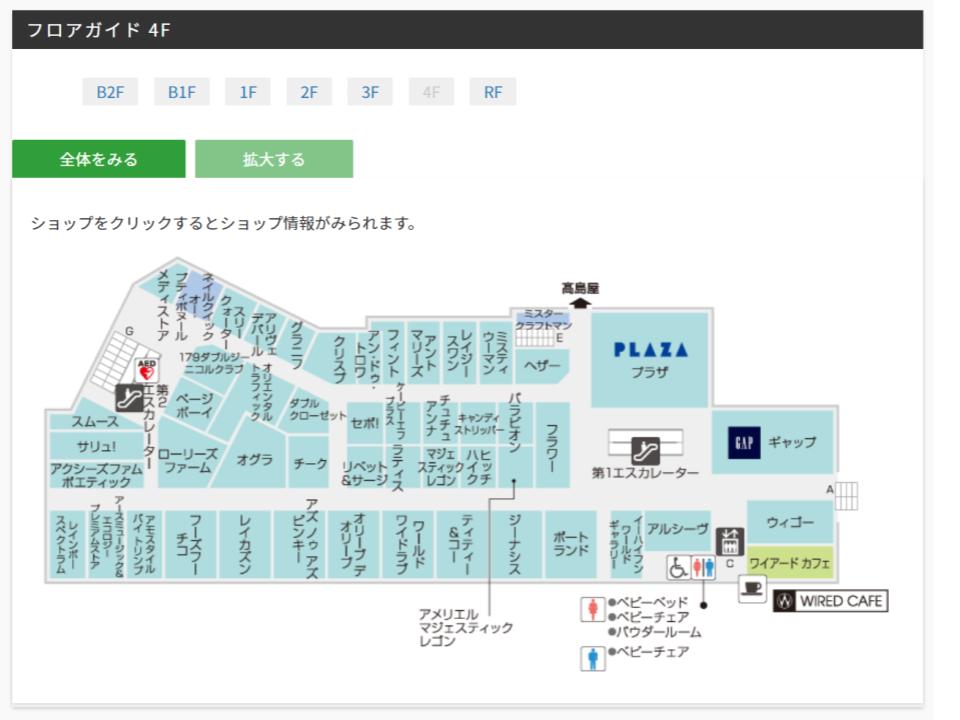960x720 pixels.
Task: Switch to the B2F floor tab
Action: [x=110, y=92]
